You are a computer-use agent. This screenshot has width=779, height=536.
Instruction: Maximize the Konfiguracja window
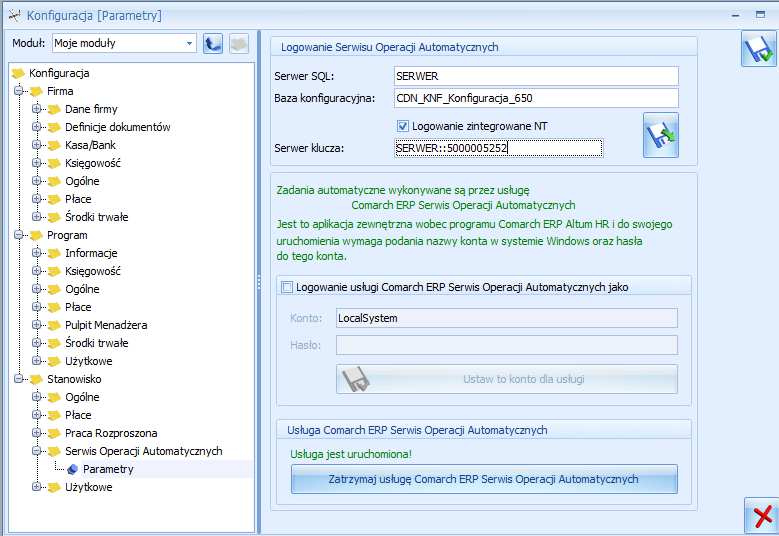click(x=761, y=14)
